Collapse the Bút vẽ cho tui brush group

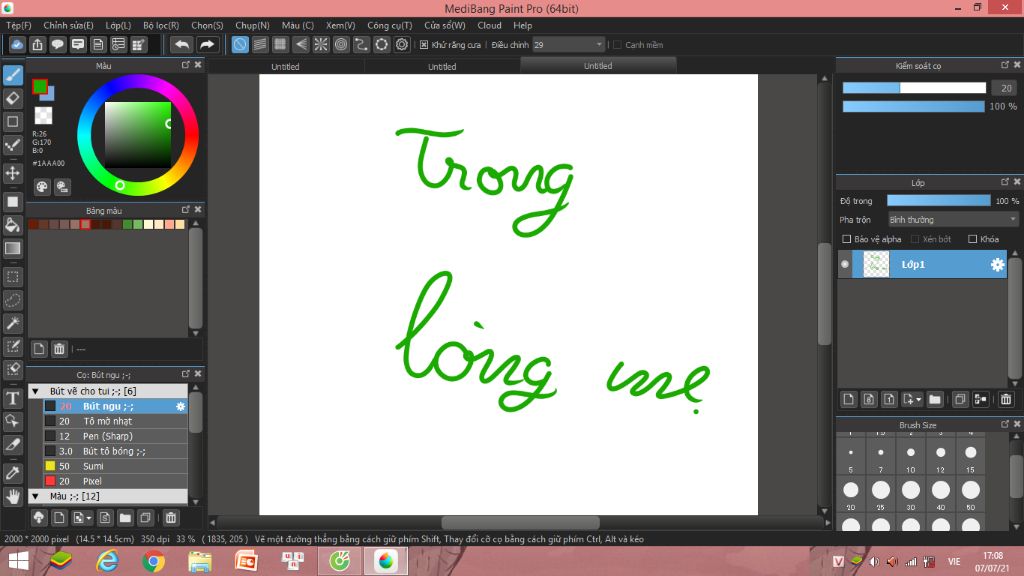(35, 390)
